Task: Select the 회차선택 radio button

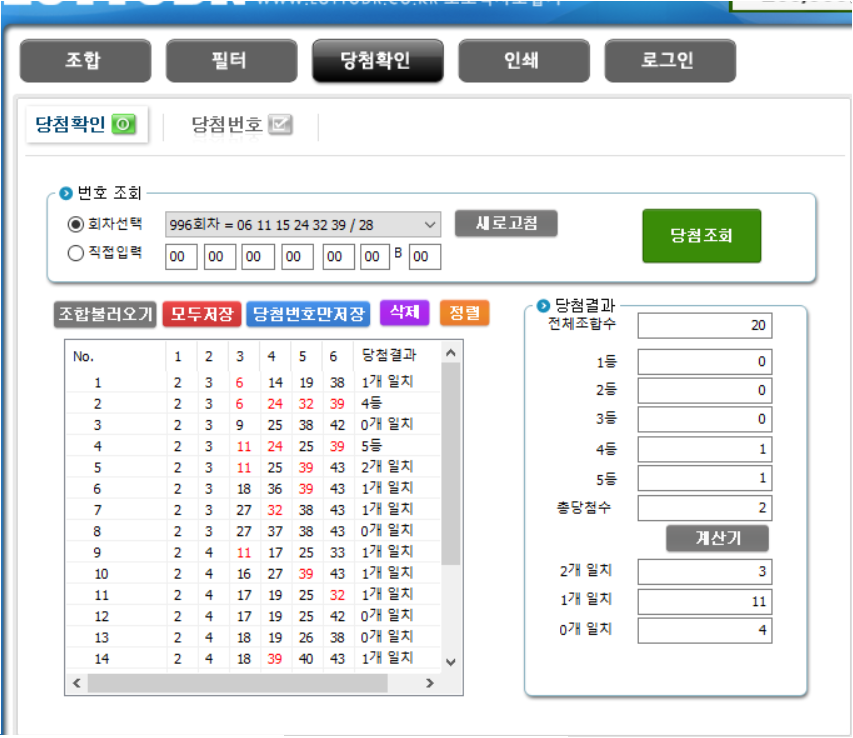Action: click(x=75, y=224)
